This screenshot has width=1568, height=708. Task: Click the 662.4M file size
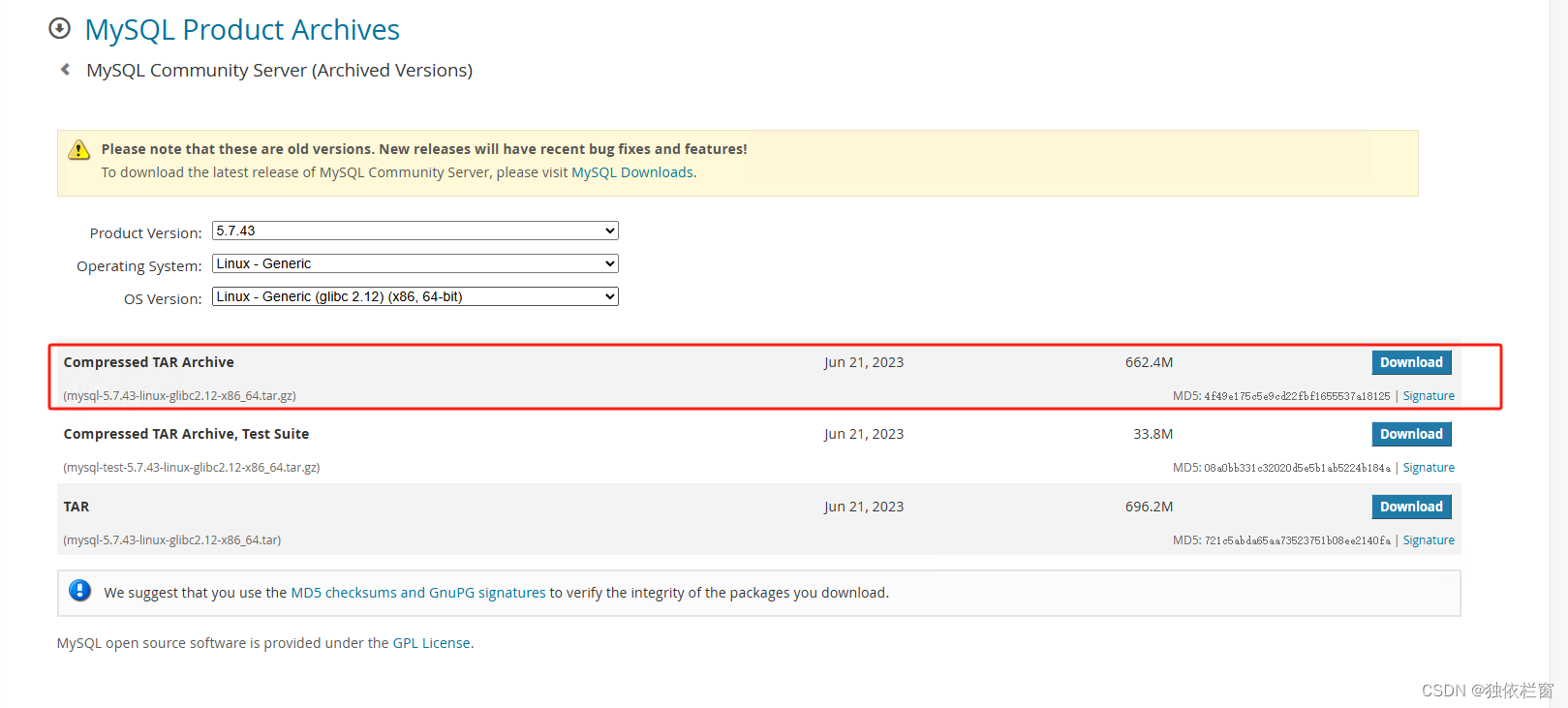(x=1149, y=362)
